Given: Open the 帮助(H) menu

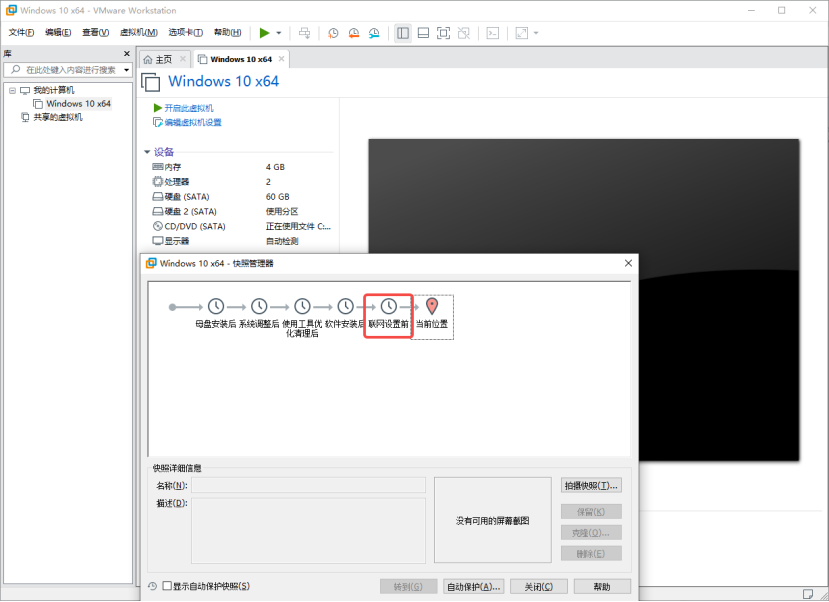Looking at the screenshot, I should pos(227,33).
